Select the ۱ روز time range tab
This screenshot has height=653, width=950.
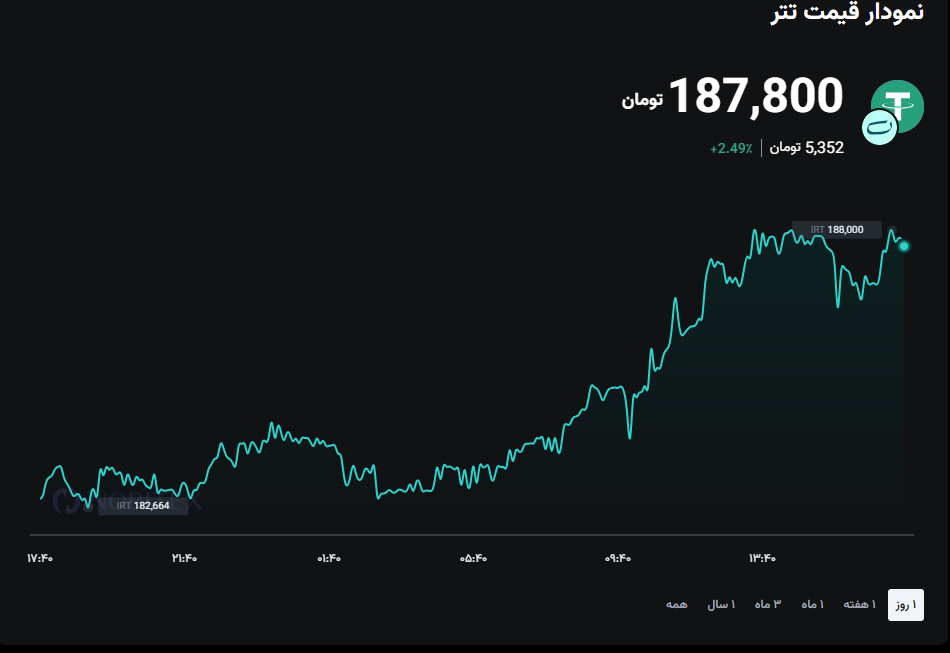pyautogui.click(x=906, y=605)
